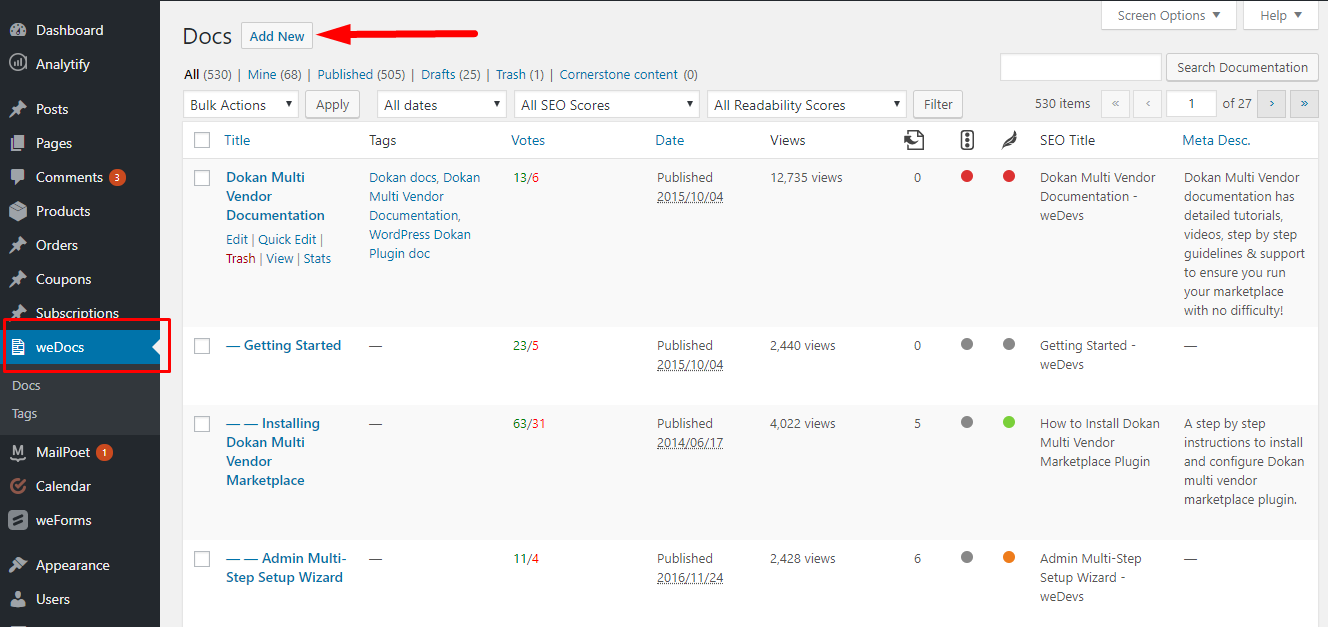Sort by SEO score traffic-light icon
The width and height of the screenshot is (1328, 627).
pos(967,140)
